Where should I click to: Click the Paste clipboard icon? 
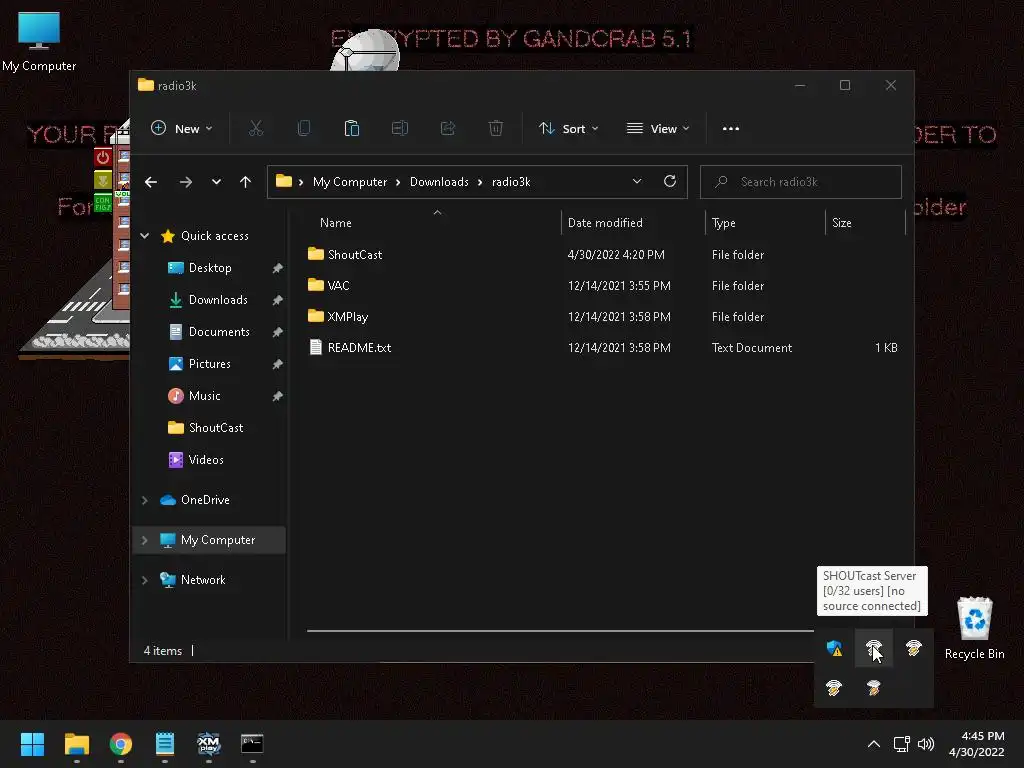pos(351,129)
